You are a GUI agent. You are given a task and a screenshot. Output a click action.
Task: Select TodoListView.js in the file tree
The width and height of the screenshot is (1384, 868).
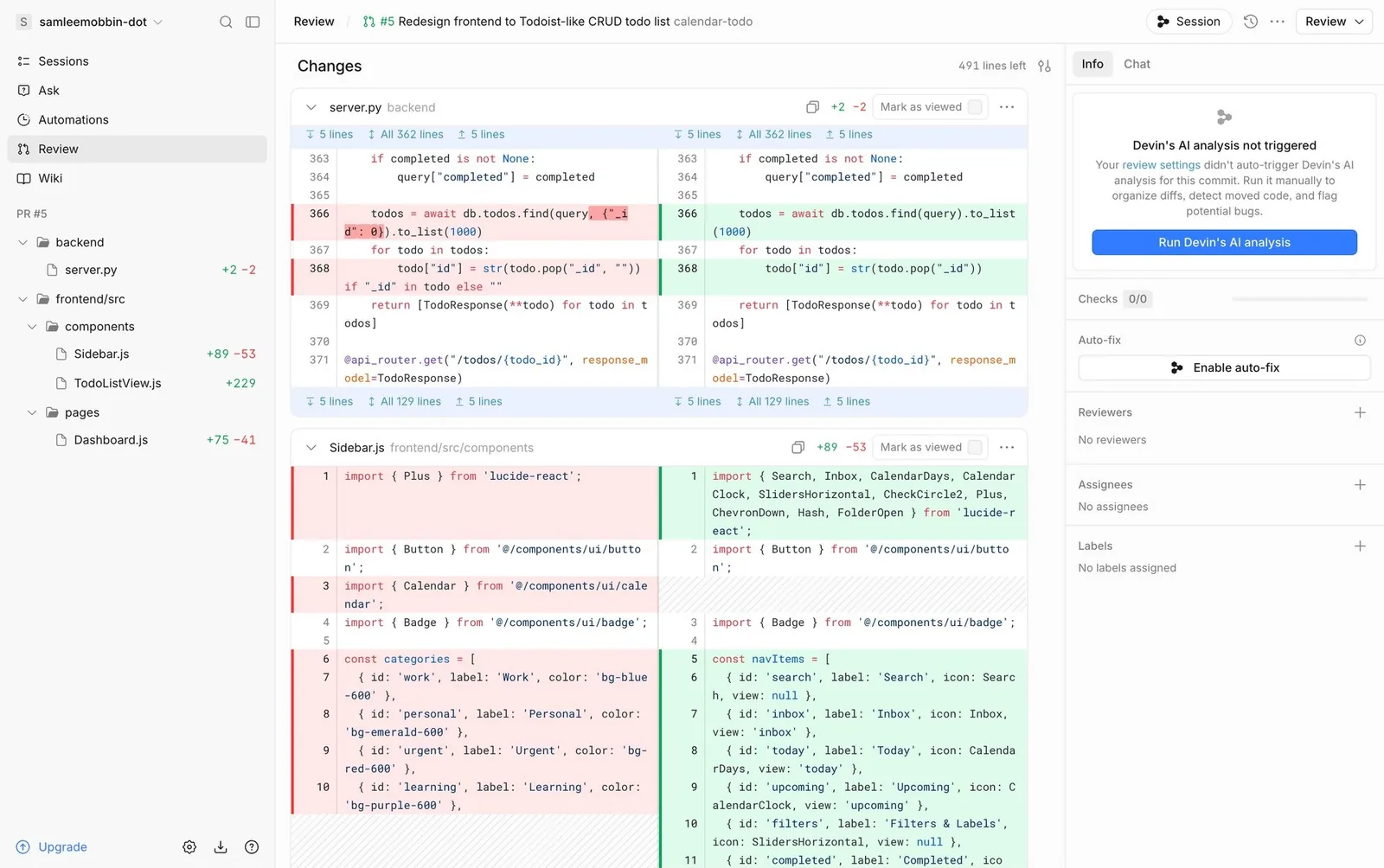(x=118, y=383)
